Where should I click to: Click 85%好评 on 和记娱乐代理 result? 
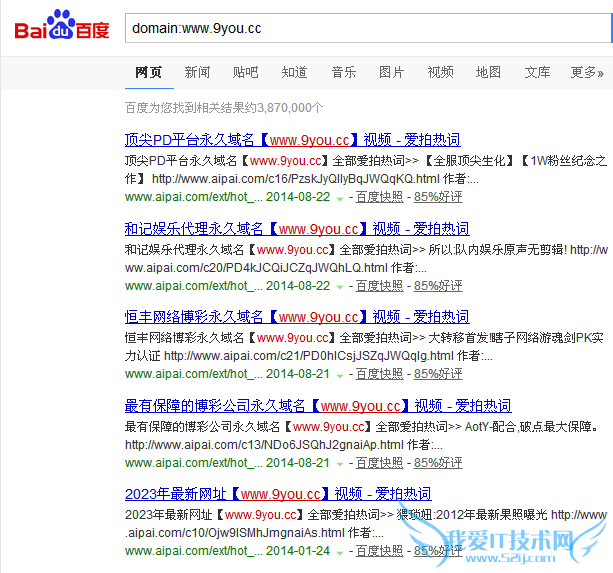438,286
